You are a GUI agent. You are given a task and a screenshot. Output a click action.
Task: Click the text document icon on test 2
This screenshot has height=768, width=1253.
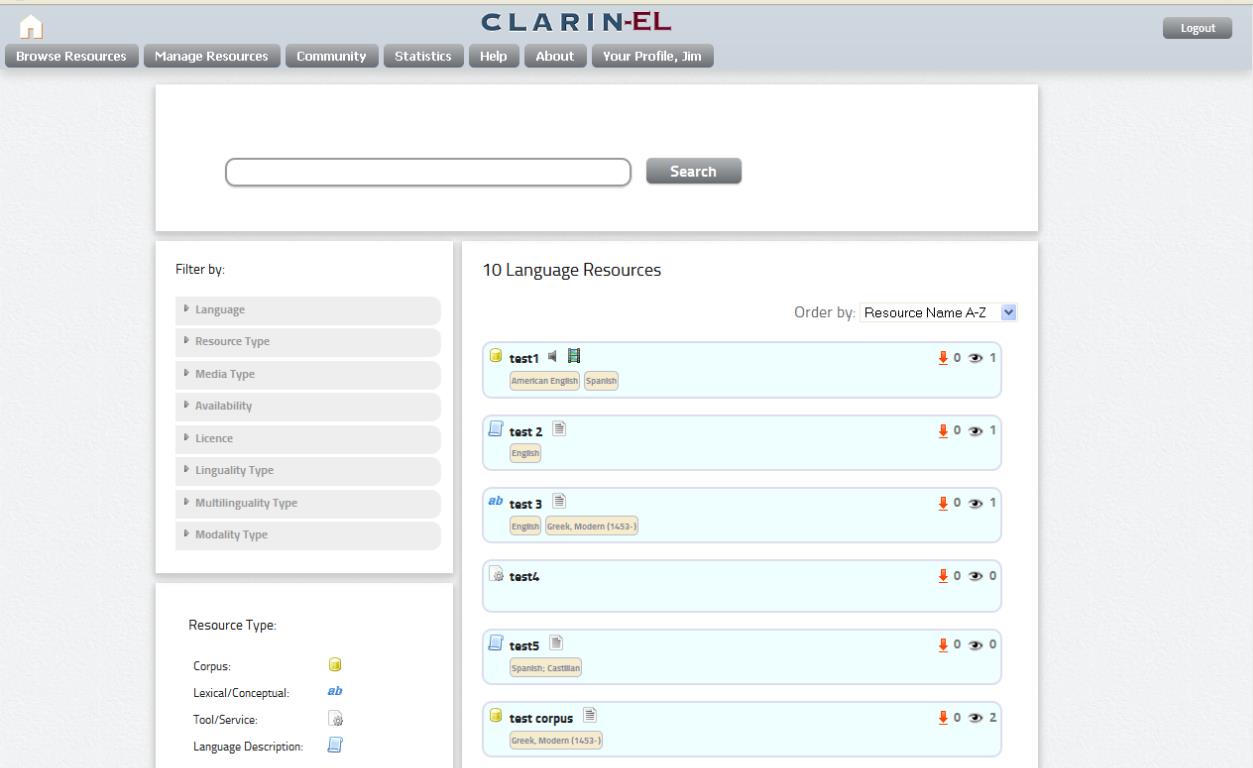click(x=560, y=428)
